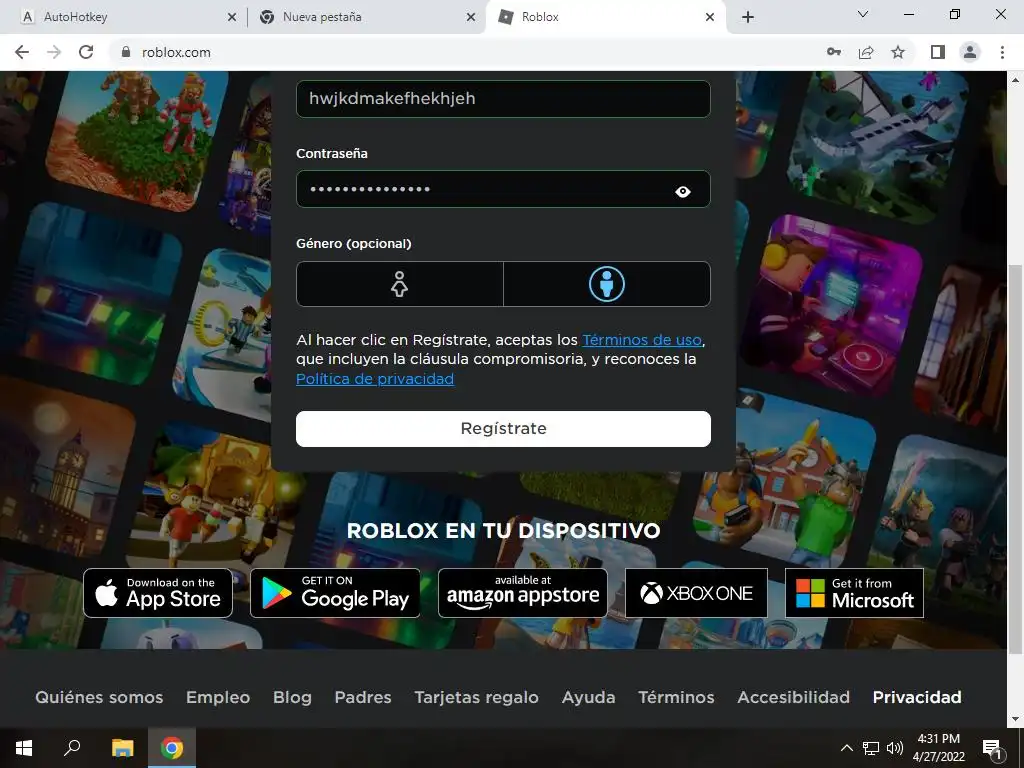
Task: Click the volume speaker tray icon
Action: click(x=894, y=748)
